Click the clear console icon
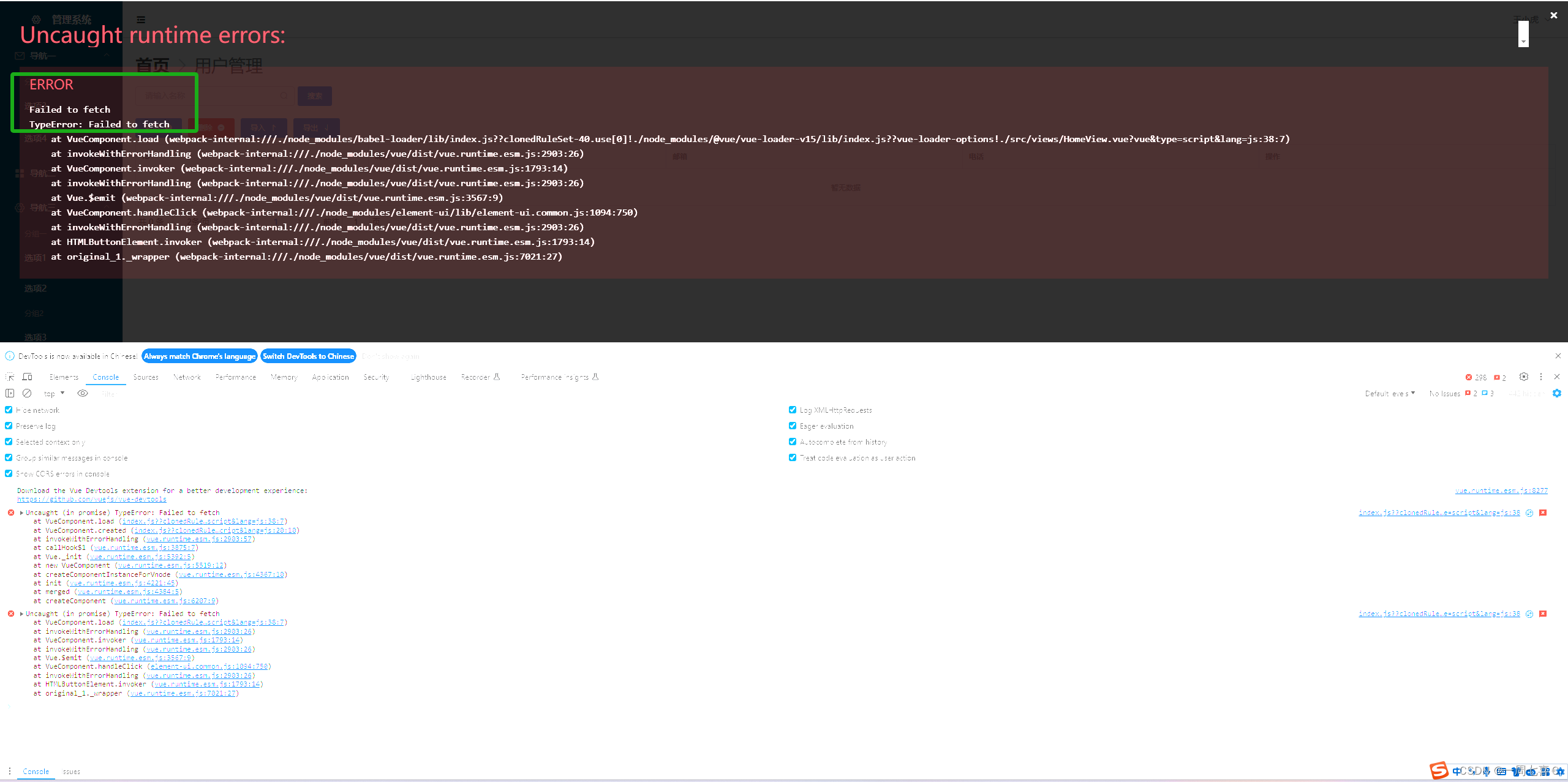The image size is (1568, 782). tap(27, 393)
